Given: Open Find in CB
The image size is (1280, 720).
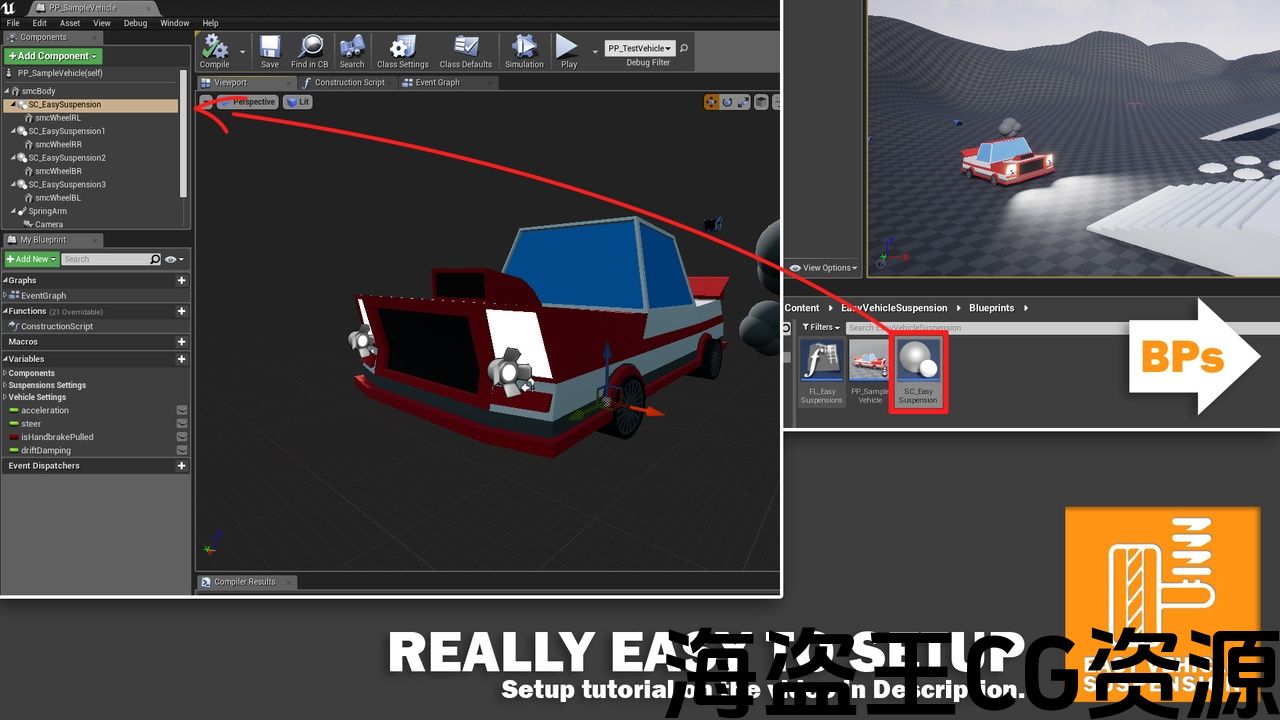Looking at the screenshot, I should coord(310,51).
